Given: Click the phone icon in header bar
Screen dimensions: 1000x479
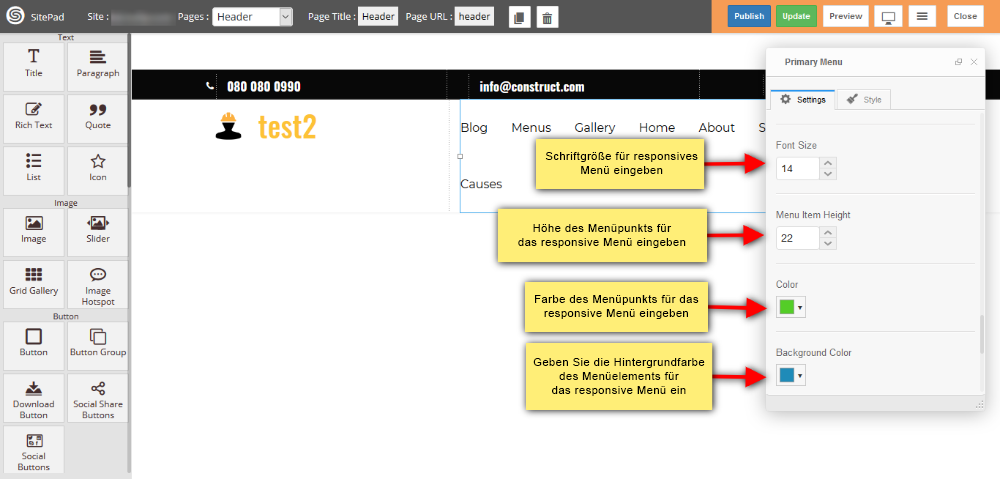Looking at the screenshot, I should [210, 85].
